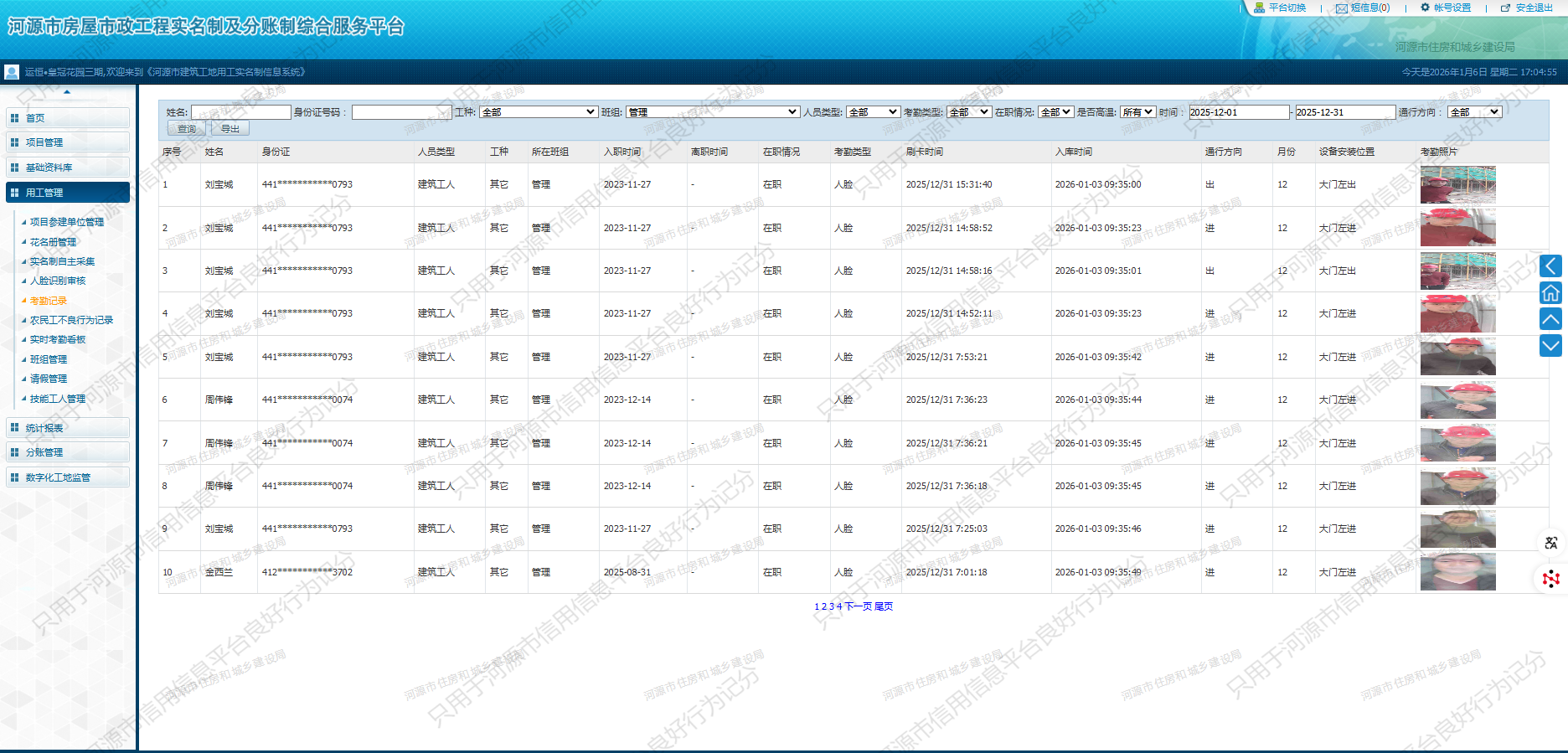Click the scroll-up chevron floating button
The height and width of the screenshot is (753, 1568).
1550,319
